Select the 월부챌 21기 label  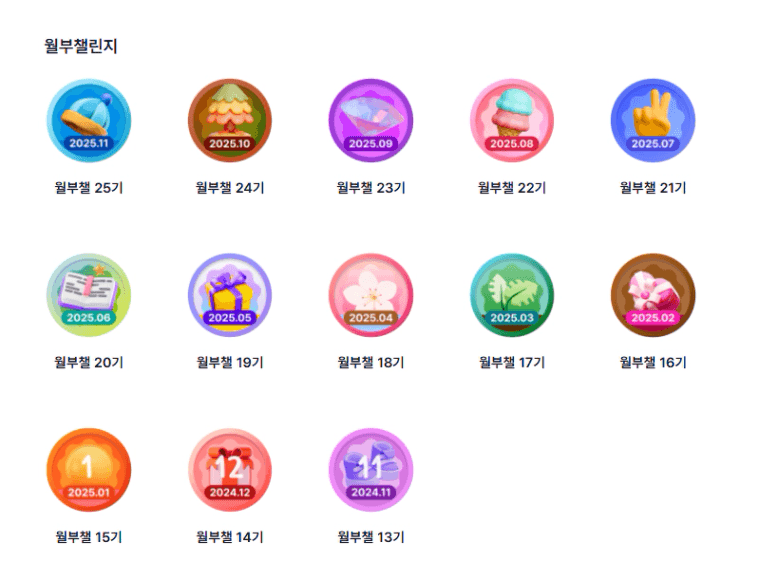tap(653, 188)
